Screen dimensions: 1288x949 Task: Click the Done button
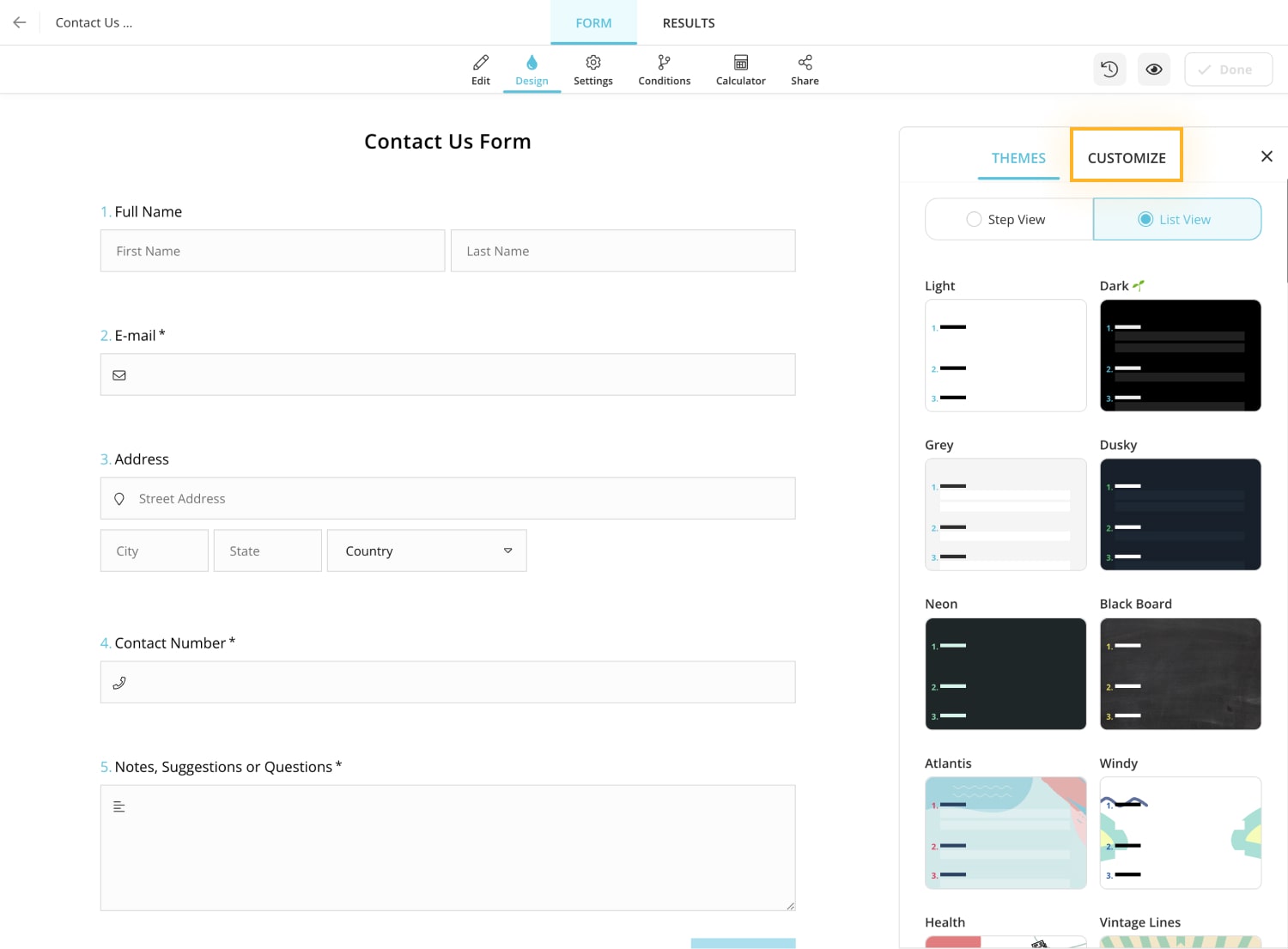[1228, 70]
